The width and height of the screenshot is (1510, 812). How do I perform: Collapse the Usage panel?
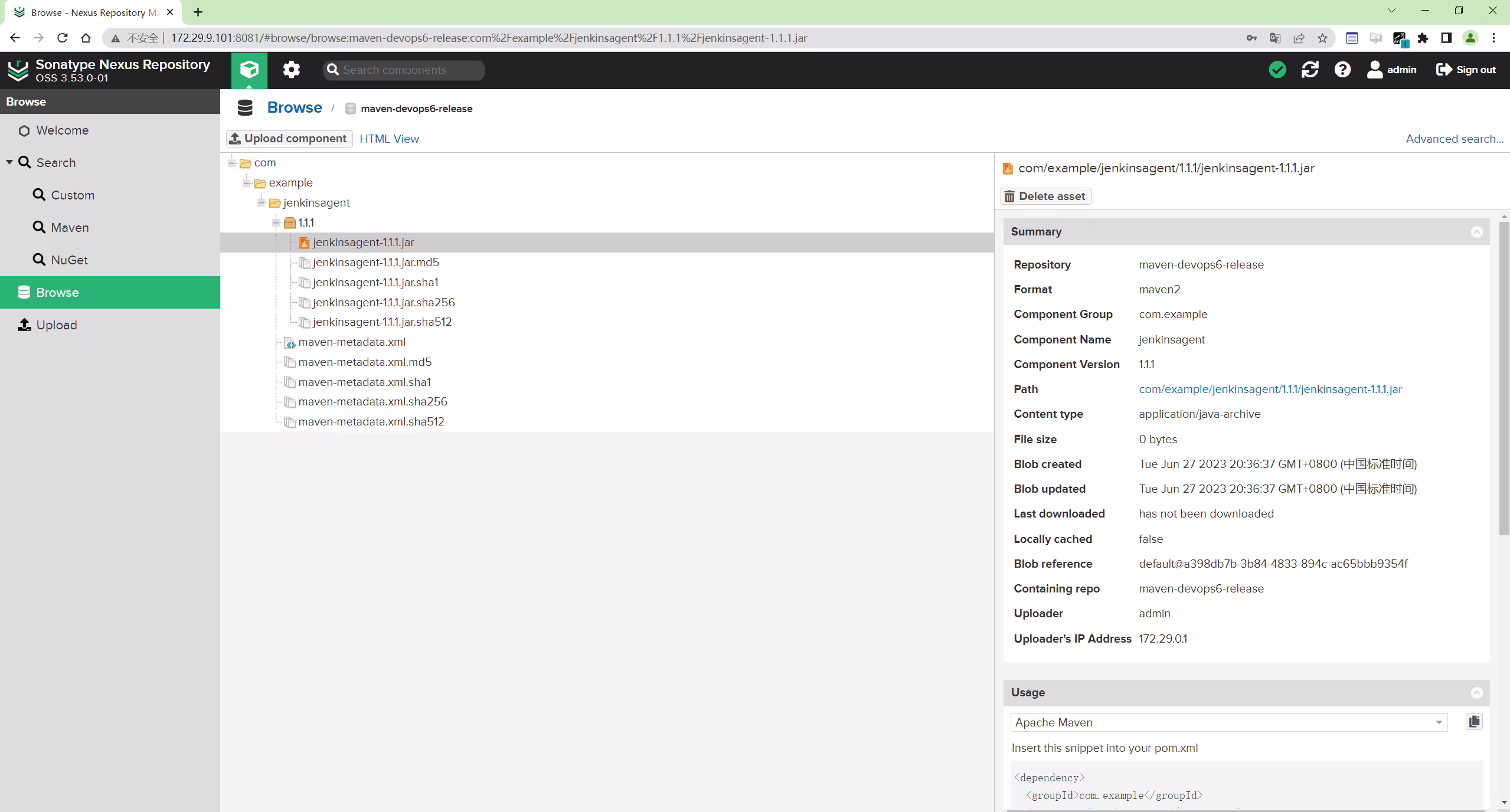(x=1476, y=693)
